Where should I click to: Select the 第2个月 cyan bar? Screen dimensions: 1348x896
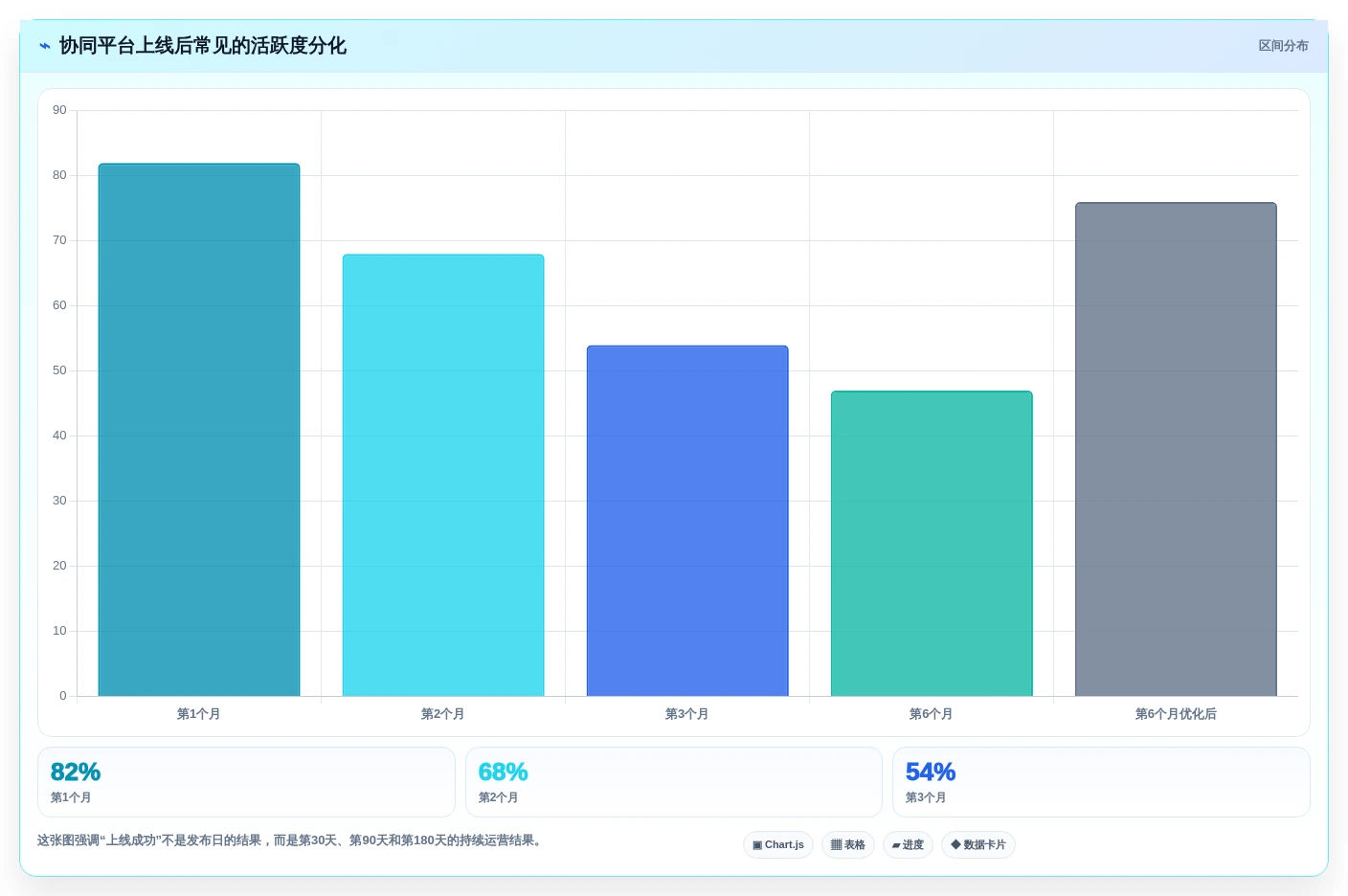click(x=443, y=475)
